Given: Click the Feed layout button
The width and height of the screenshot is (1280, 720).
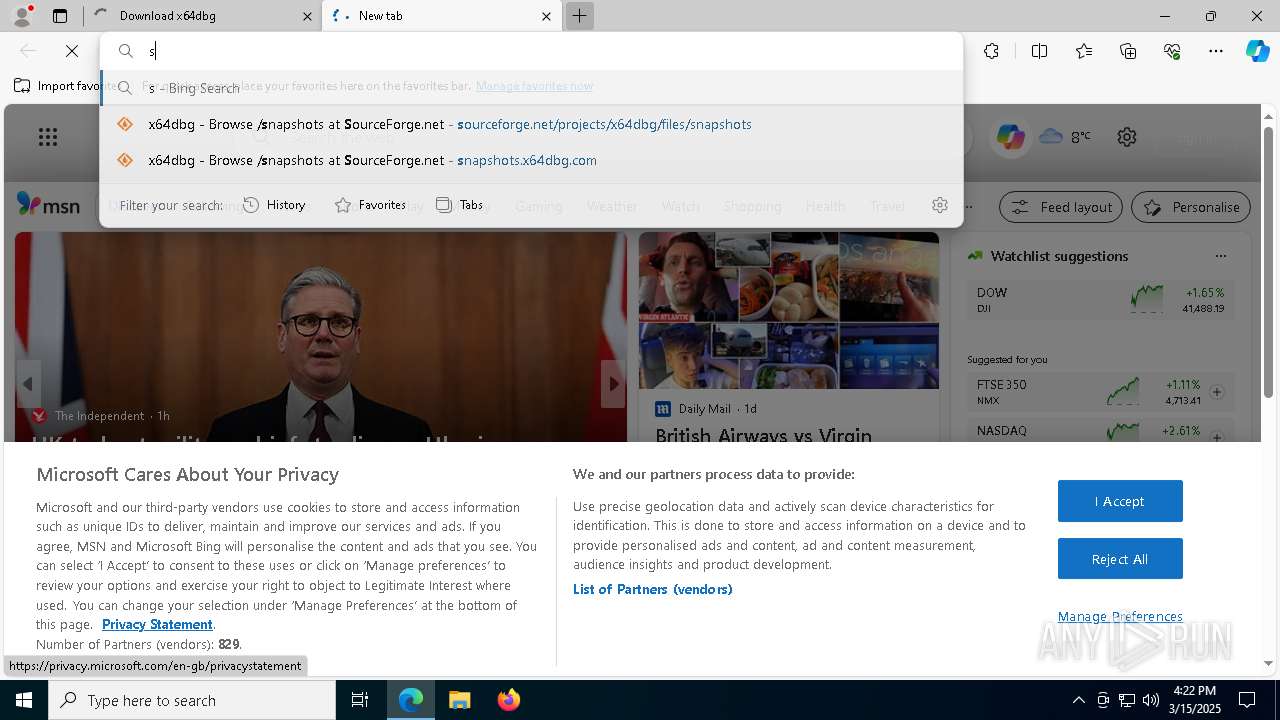Looking at the screenshot, I should 1062,207.
